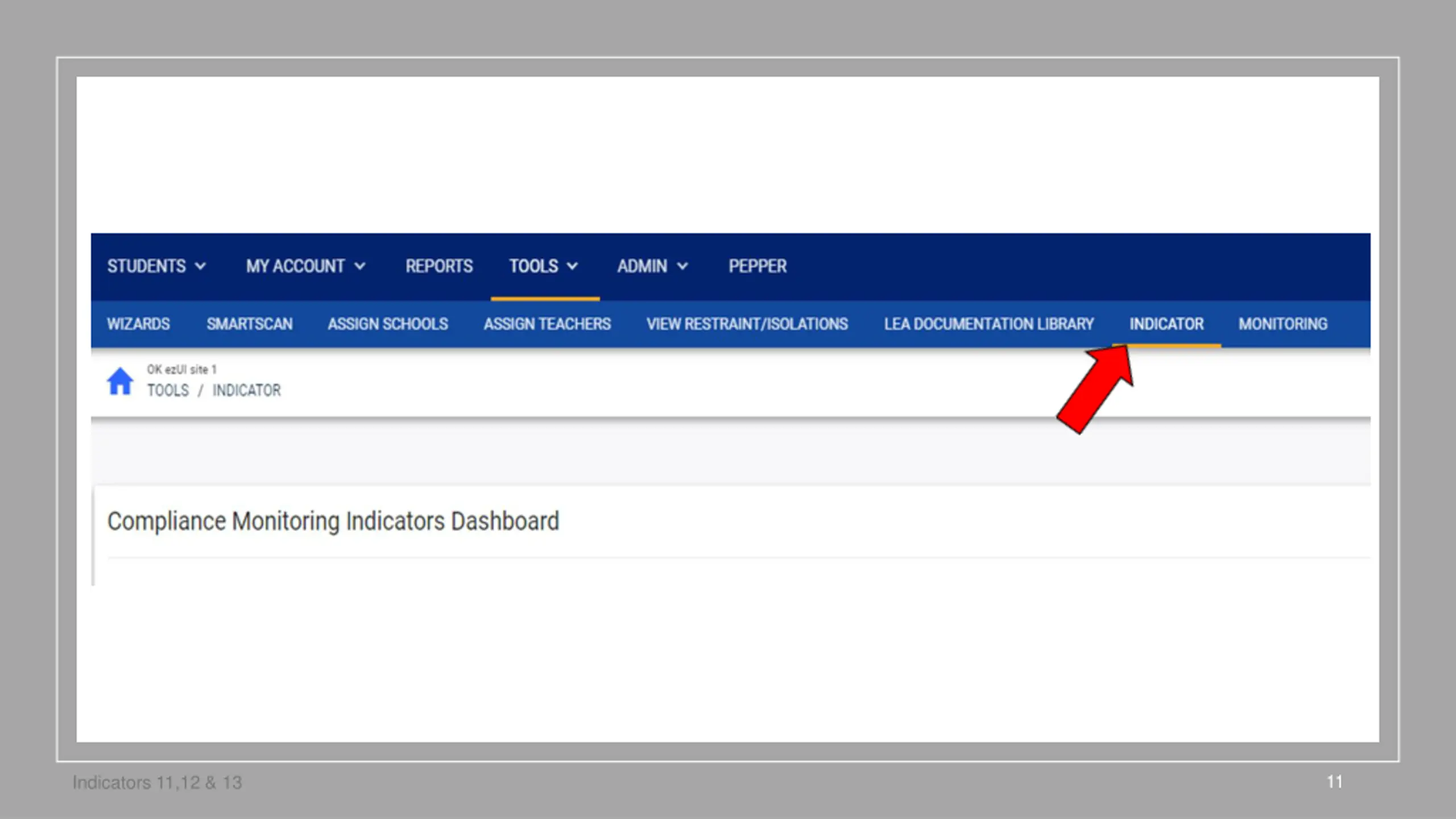Expand the Admin dropdown chevron
Screen dimensions: 1456x819
click(x=682, y=266)
